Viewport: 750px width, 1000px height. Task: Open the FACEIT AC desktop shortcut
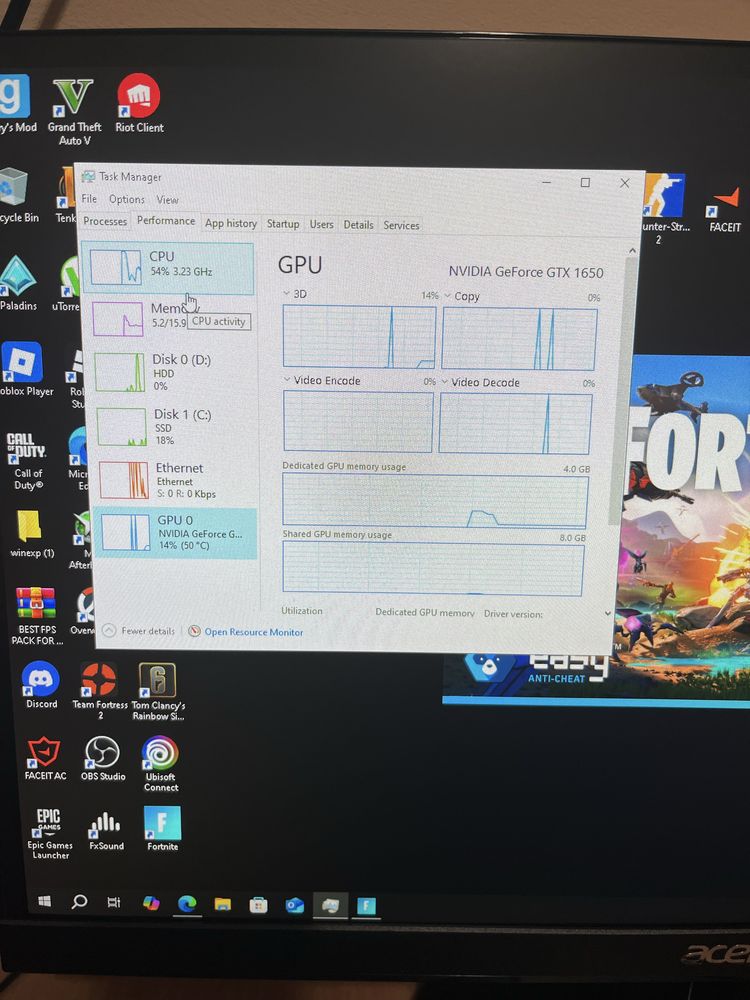pos(45,758)
